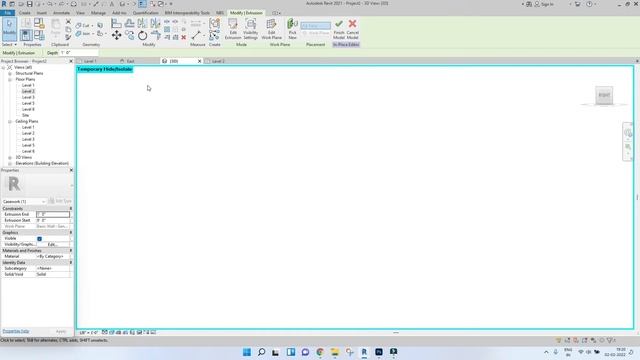Open the File menu tab

(x=7, y=13)
